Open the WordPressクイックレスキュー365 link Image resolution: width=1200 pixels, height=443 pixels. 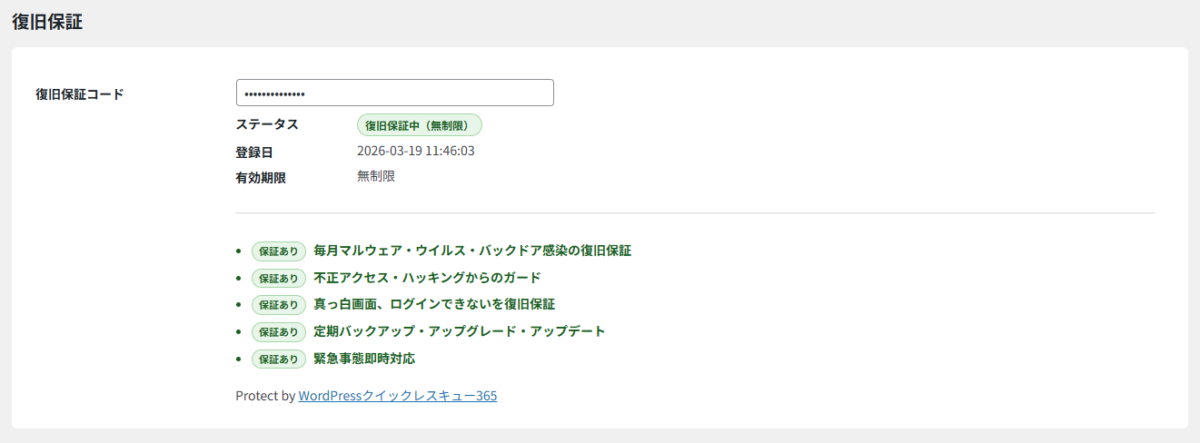[x=398, y=396]
